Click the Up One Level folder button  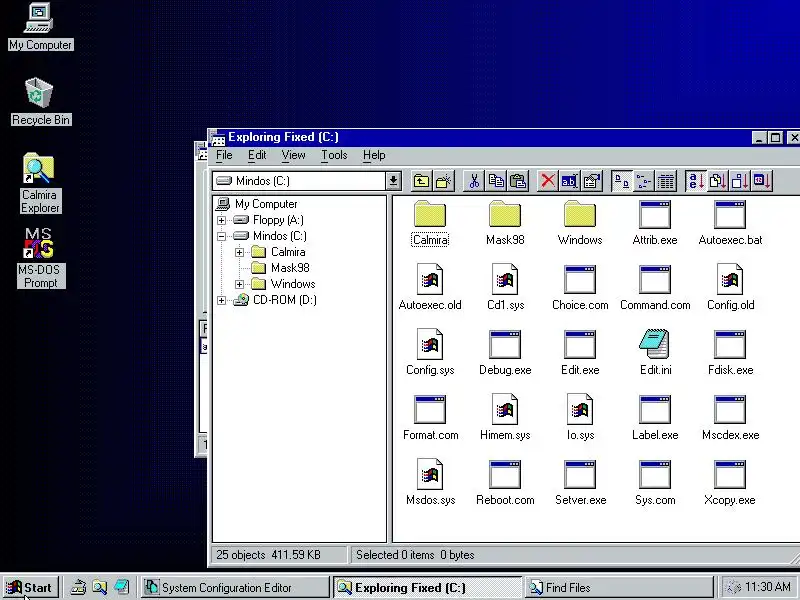pos(421,181)
